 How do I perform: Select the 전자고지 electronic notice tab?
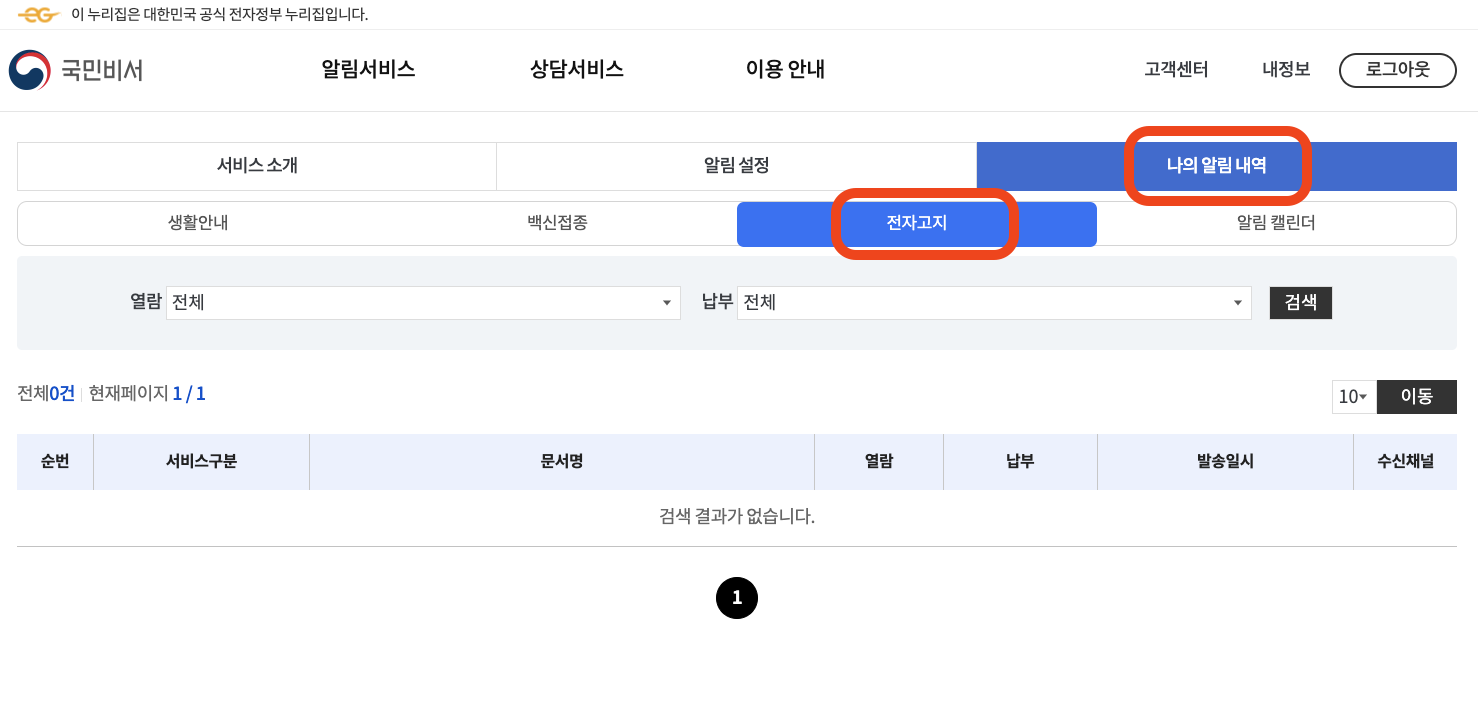[x=916, y=223]
